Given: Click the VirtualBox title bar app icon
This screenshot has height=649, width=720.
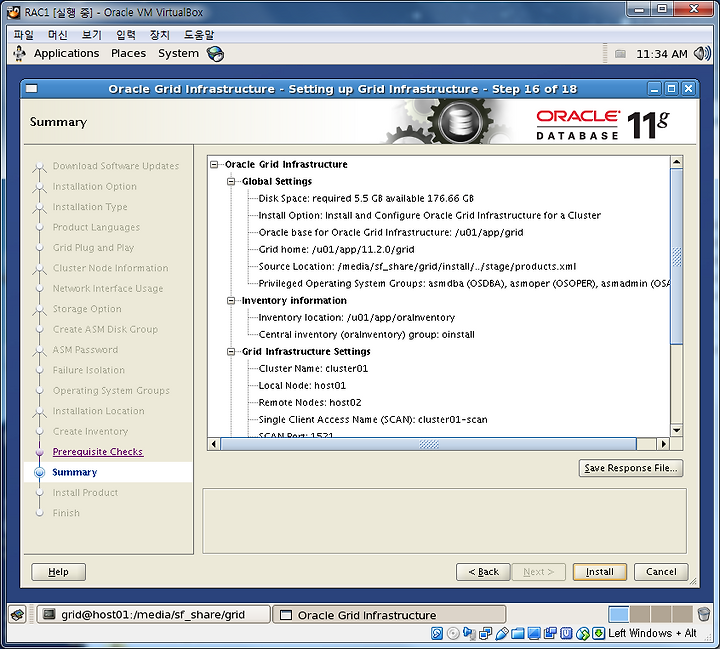Looking at the screenshot, I should [x=13, y=12].
